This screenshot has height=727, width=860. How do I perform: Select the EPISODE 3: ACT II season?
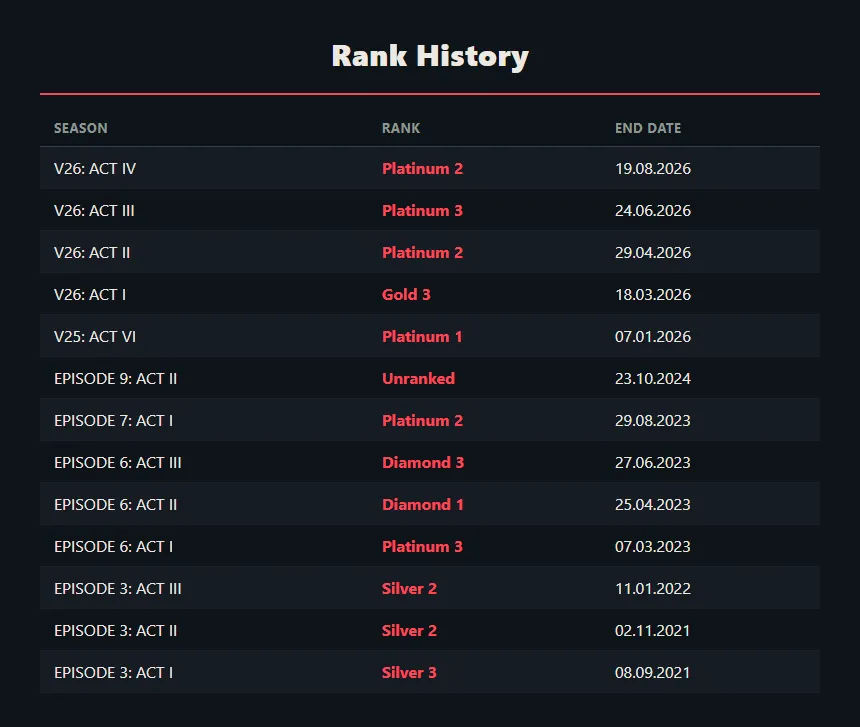click(116, 631)
